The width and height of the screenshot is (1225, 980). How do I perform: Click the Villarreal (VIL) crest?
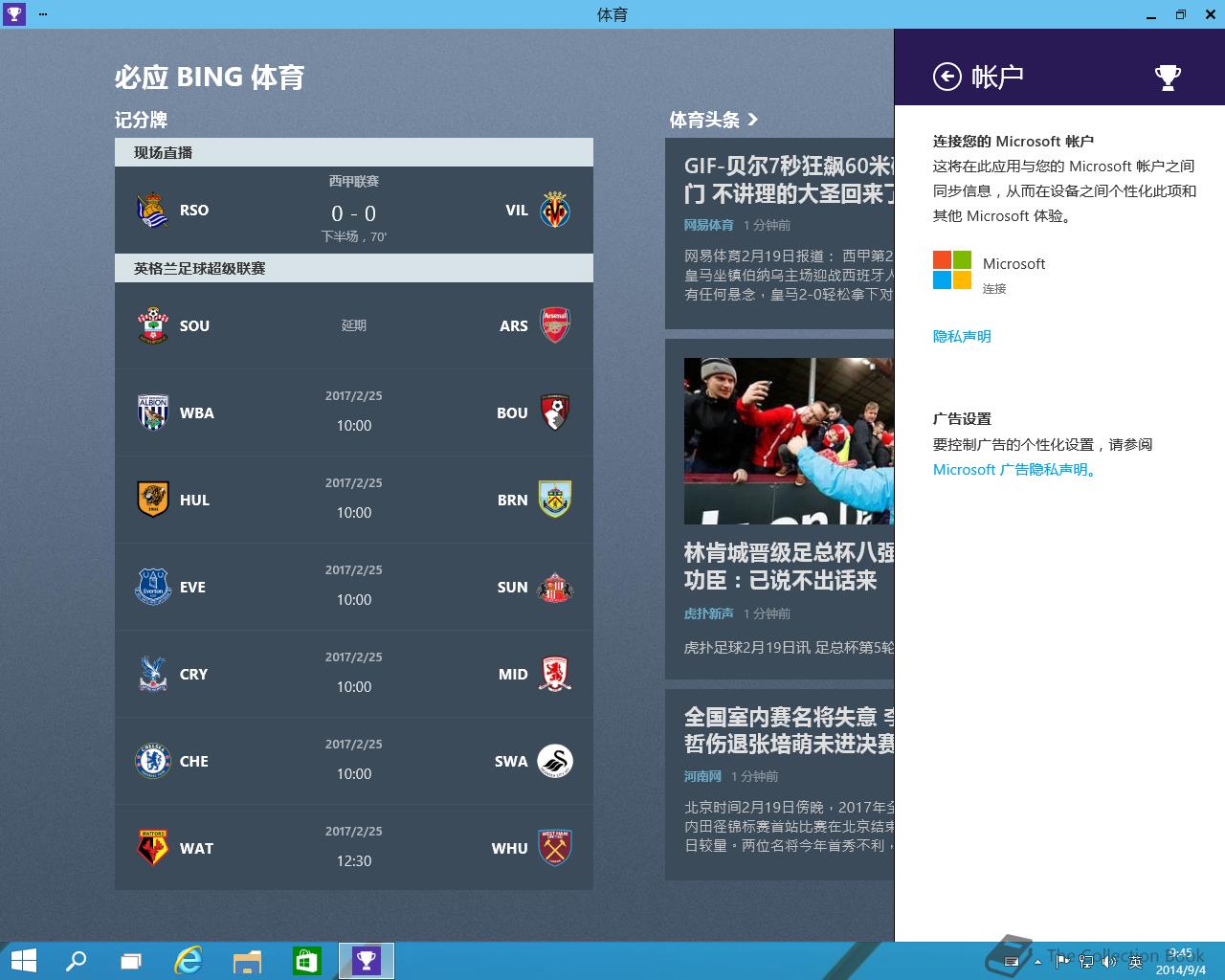tap(555, 211)
